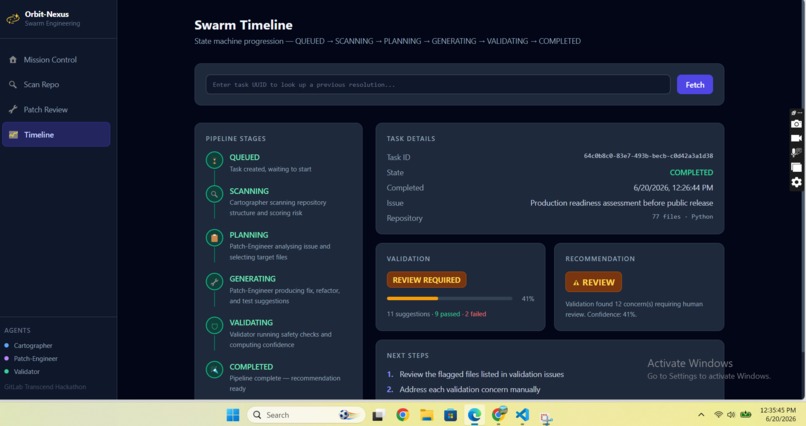Screen dimensions: 806x426
Task: Open Visual Studio Code from the taskbar
Action: click(522, 415)
